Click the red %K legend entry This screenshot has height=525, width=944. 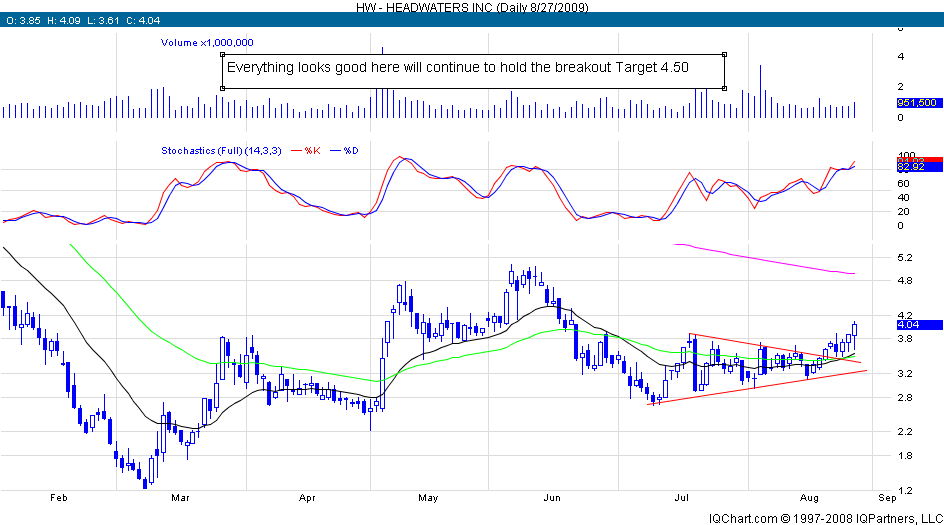306,151
